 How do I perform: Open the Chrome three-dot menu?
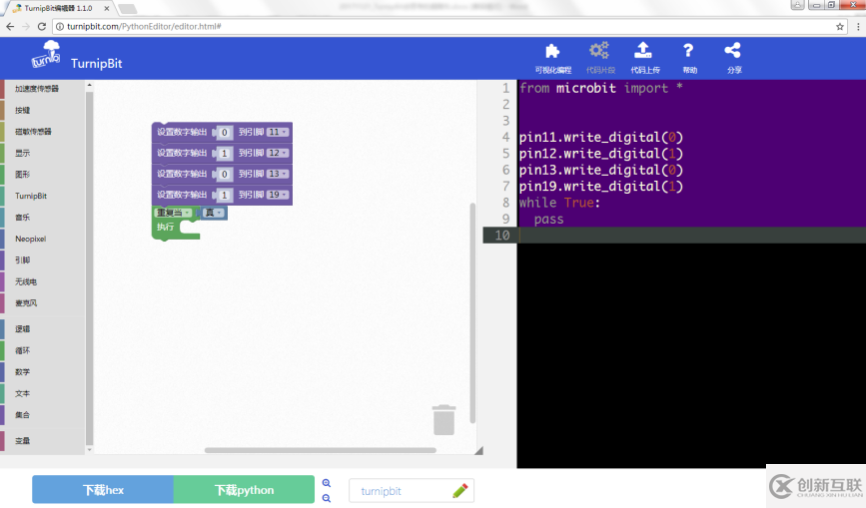point(858,27)
